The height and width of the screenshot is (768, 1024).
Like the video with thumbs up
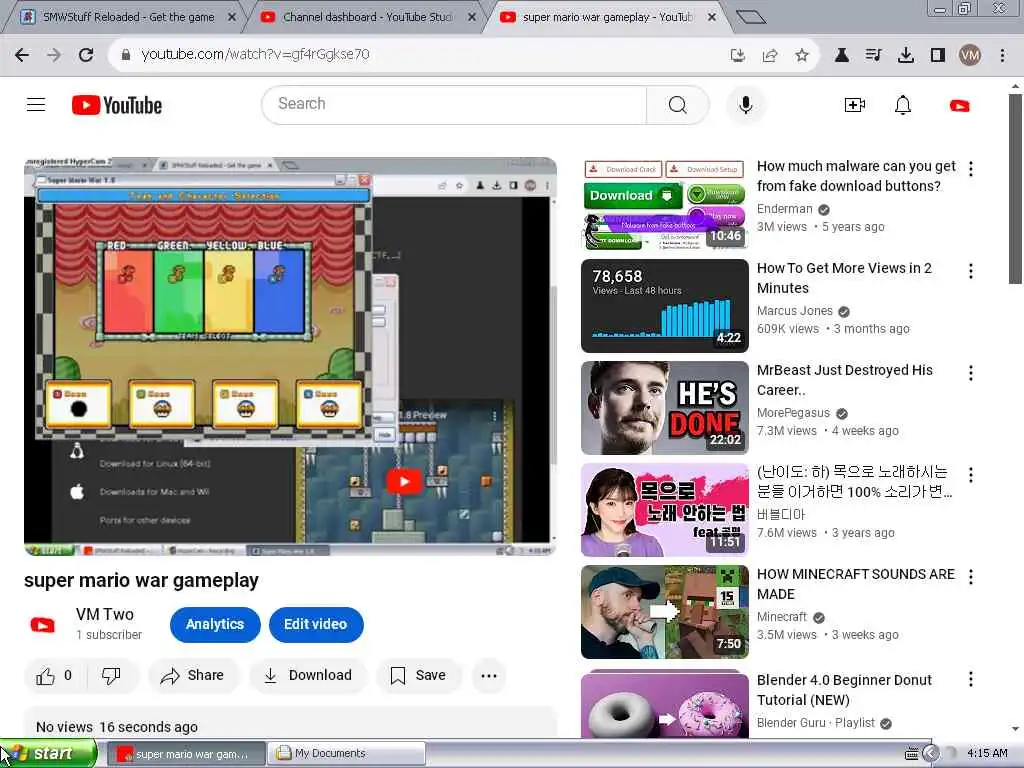[x=54, y=675]
